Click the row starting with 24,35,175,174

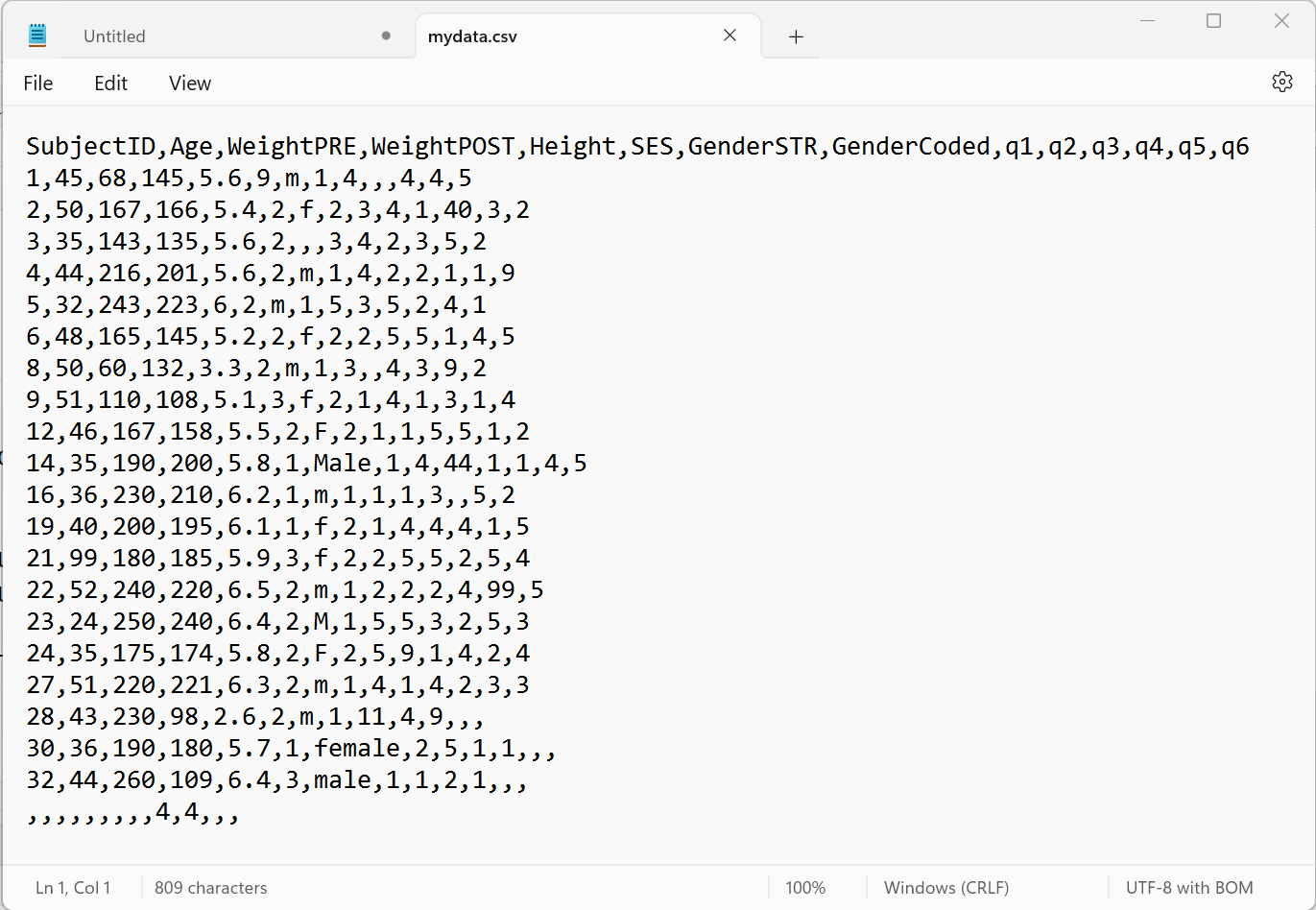coord(278,654)
